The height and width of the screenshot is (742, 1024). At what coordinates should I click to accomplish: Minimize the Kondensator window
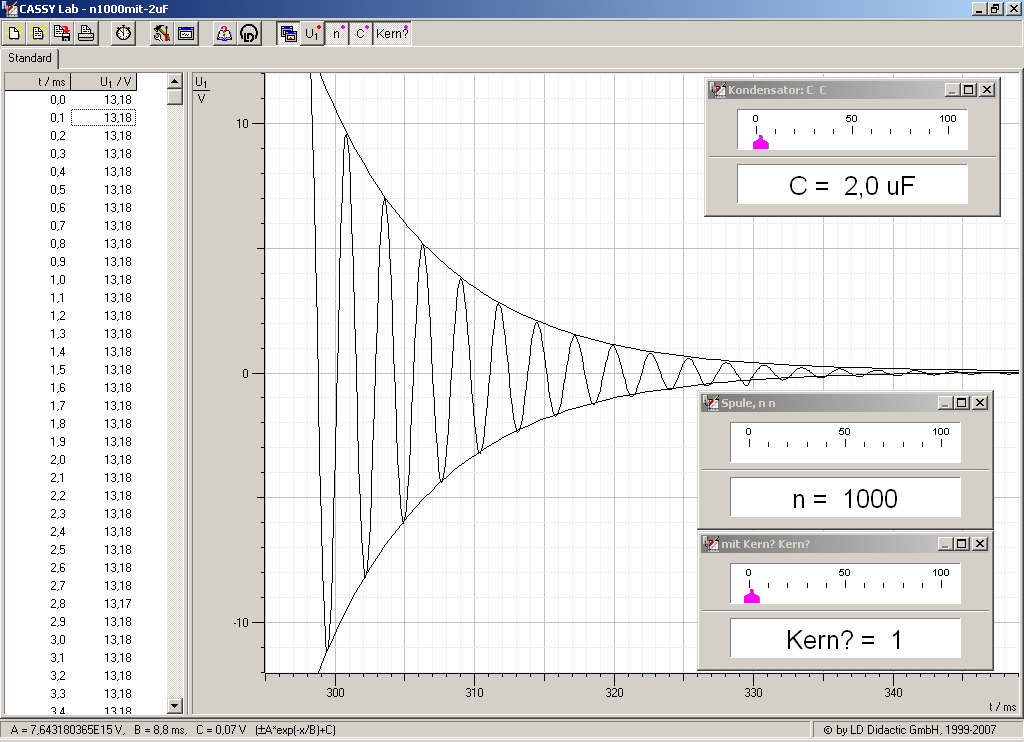pos(952,90)
